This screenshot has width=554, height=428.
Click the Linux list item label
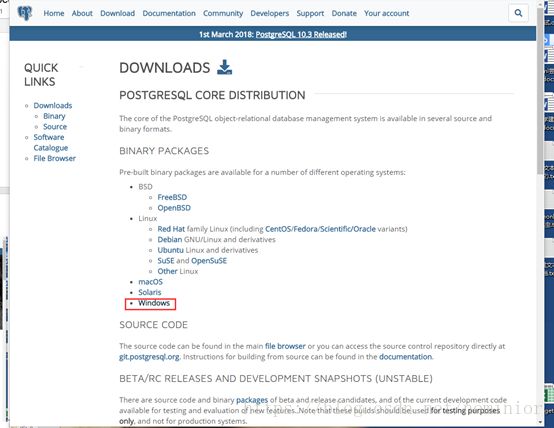click(x=147, y=218)
